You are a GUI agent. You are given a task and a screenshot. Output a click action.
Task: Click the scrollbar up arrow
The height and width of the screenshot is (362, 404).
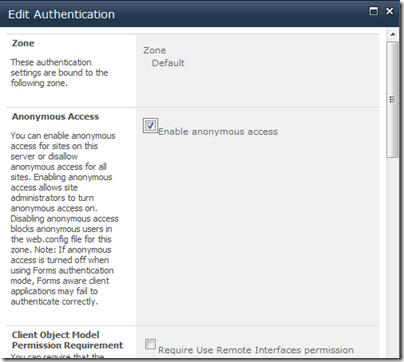coord(393,34)
